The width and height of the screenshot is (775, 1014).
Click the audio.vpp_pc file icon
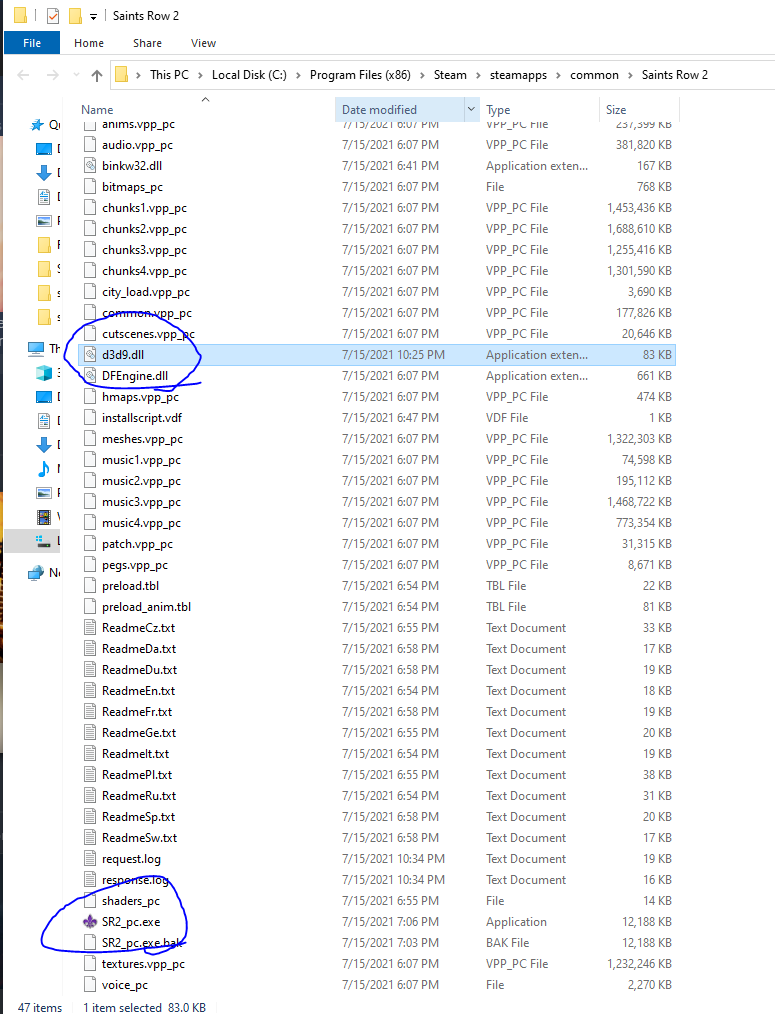point(91,145)
